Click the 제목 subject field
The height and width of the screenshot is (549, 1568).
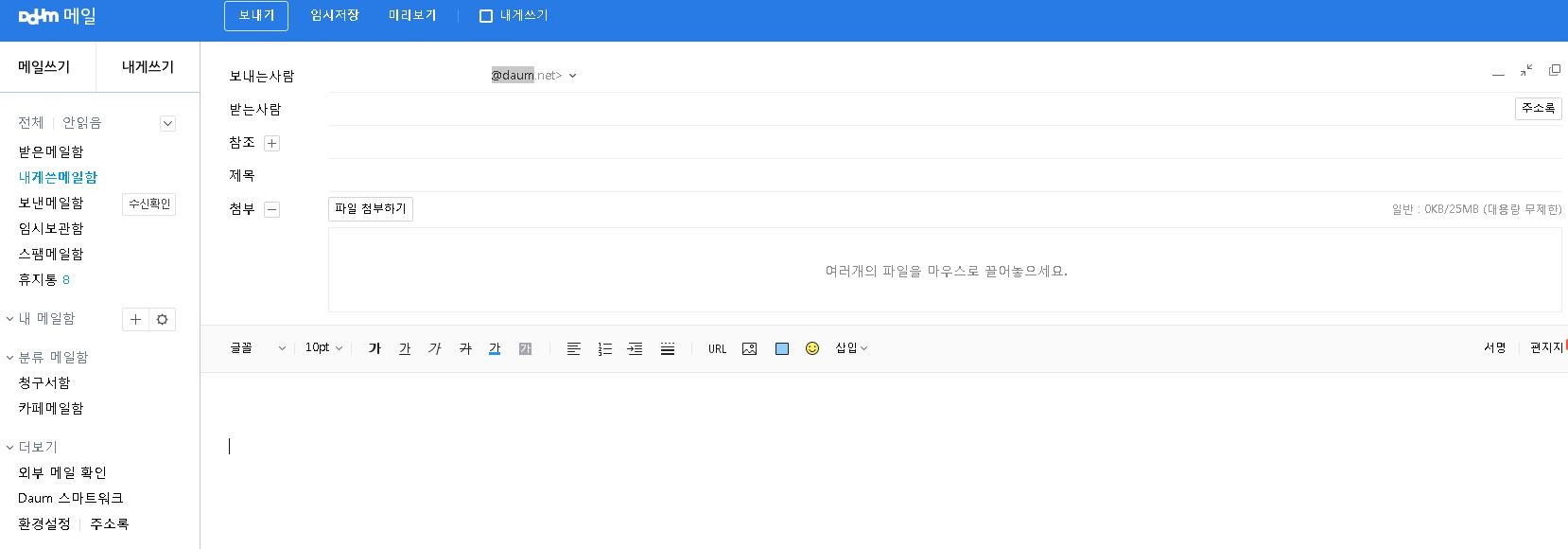pos(944,176)
